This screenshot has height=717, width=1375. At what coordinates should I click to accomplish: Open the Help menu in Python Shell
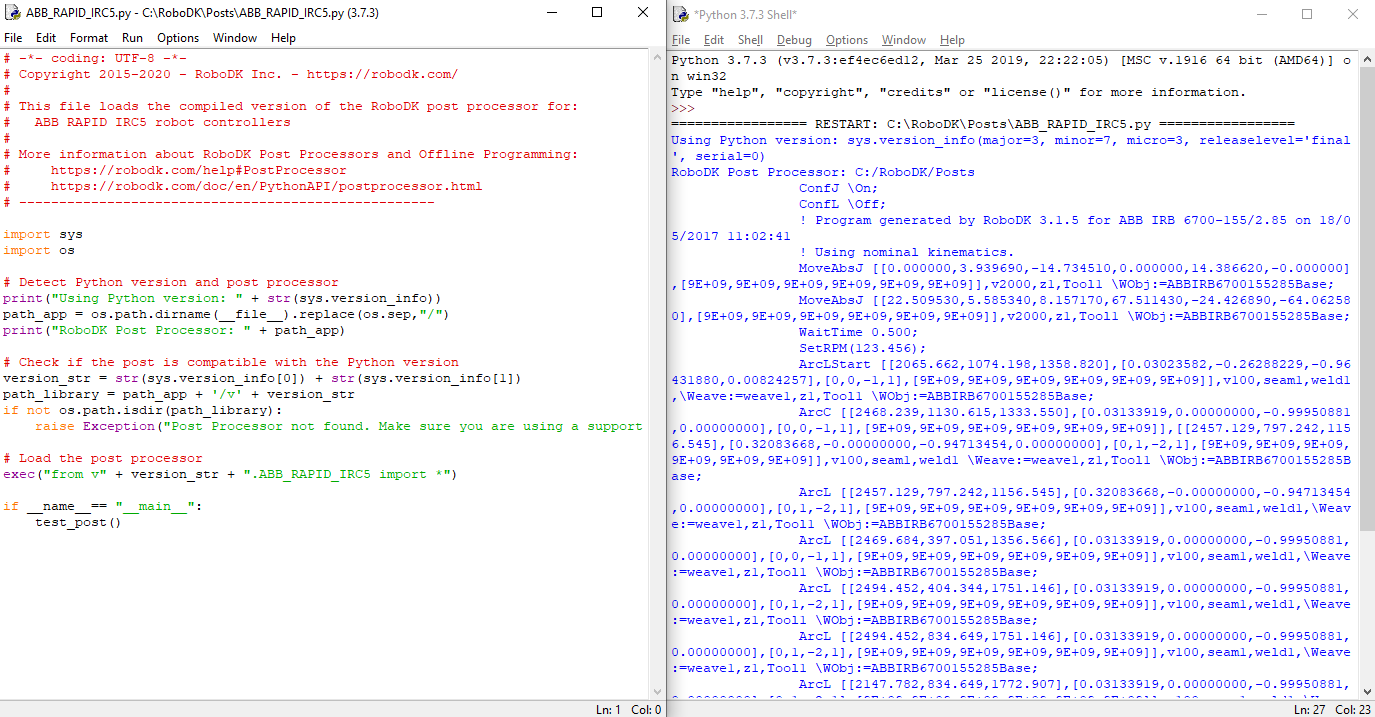pyautogui.click(x=952, y=40)
